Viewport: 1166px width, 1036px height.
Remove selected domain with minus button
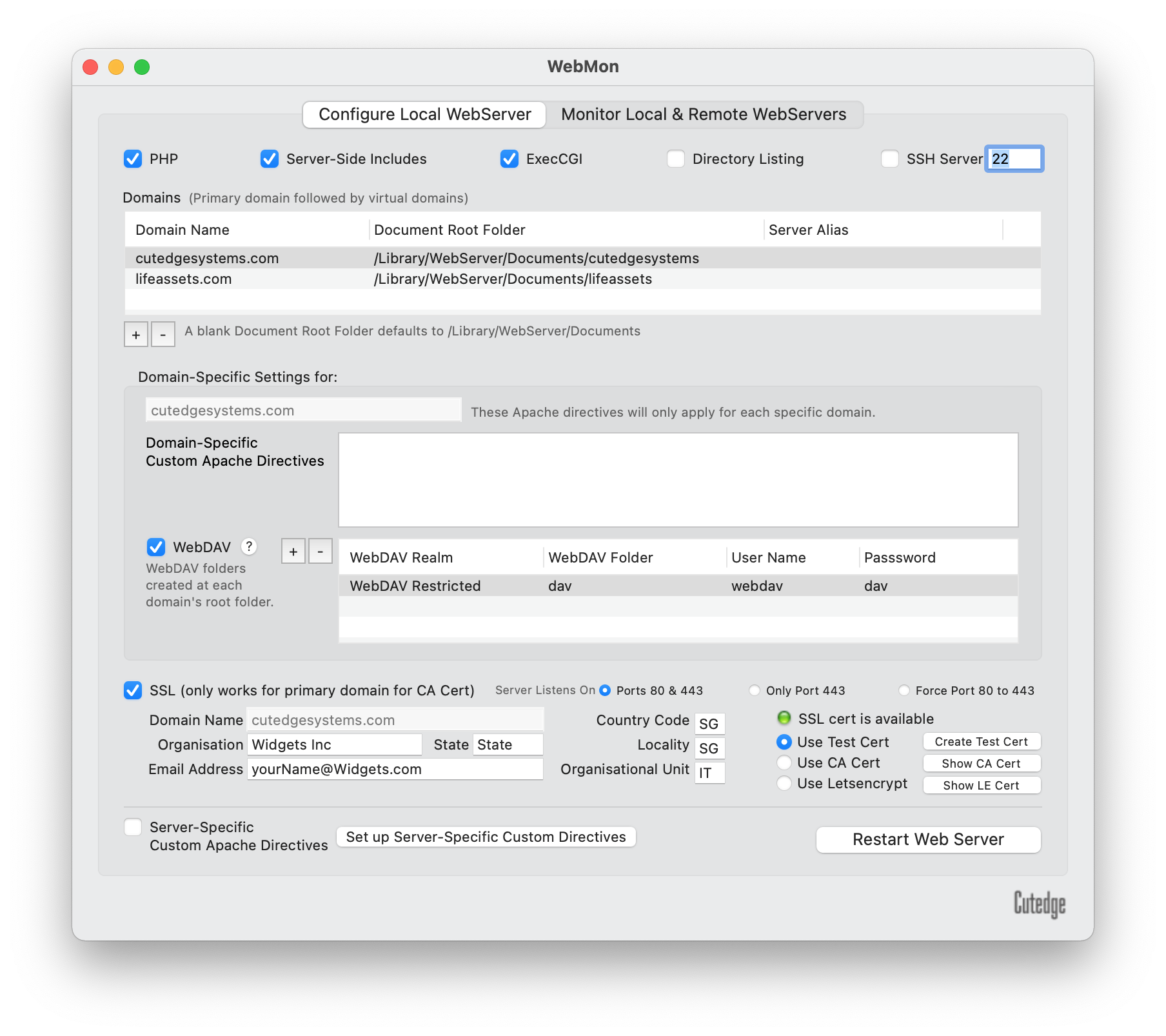(x=163, y=335)
